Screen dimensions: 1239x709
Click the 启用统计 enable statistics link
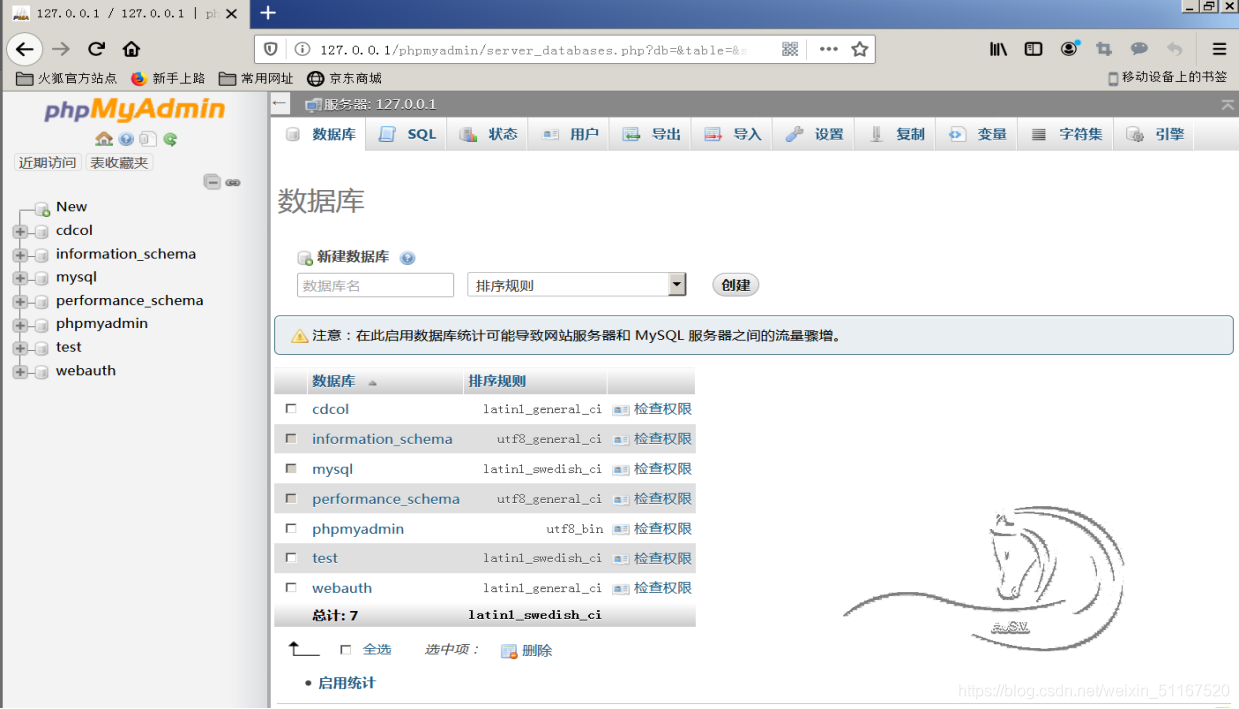pos(347,683)
